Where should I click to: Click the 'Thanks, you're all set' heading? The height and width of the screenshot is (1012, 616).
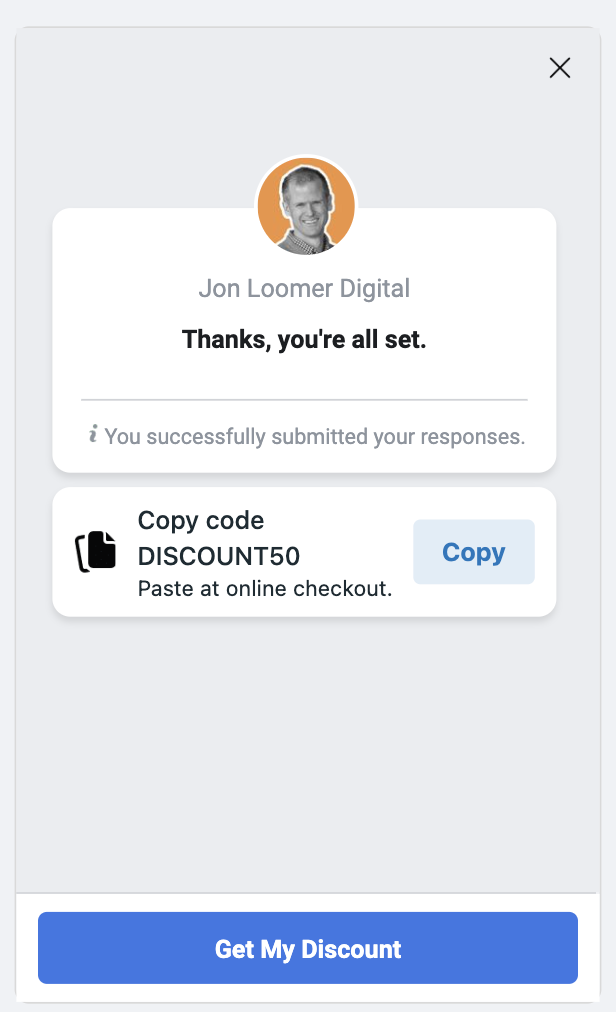(x=303, y=339)
